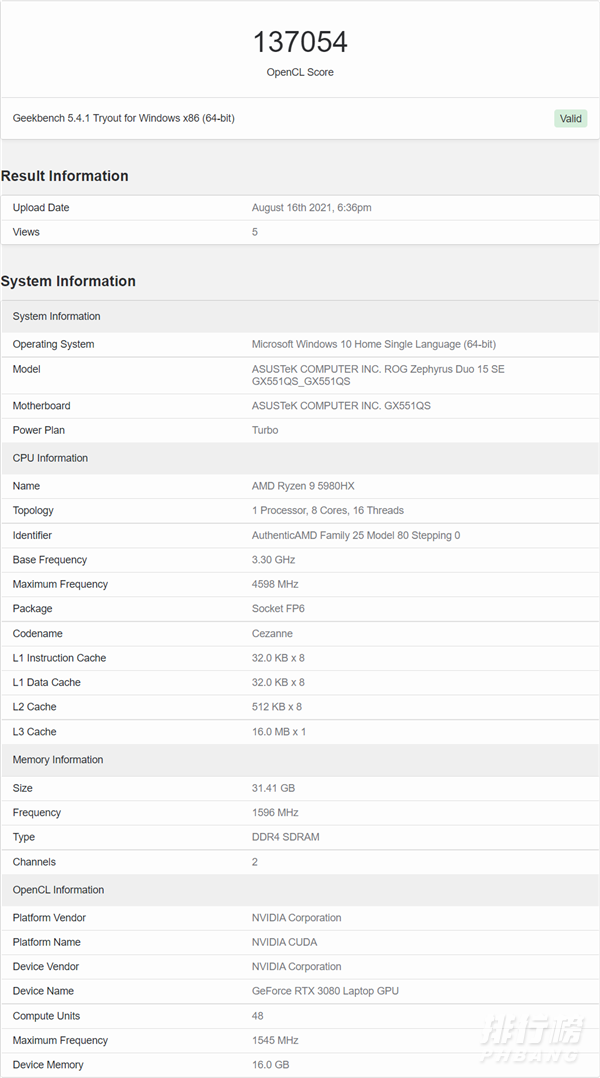The width and height of the screenshot is (600, 1078).
Task: Click the Identifier row label
Action: coord(32,536)
